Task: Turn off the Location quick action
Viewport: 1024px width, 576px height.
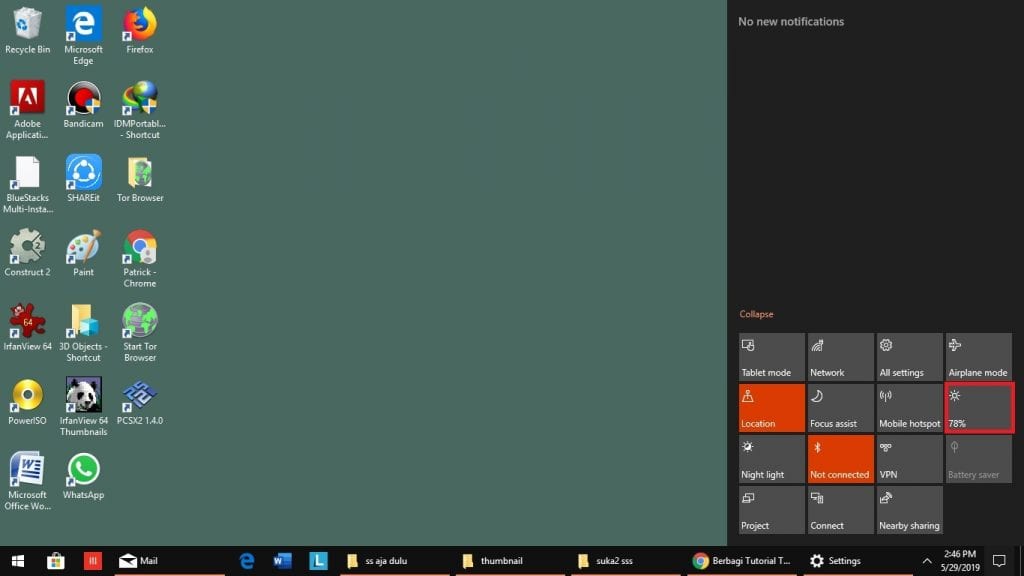Action: (772, 408)
